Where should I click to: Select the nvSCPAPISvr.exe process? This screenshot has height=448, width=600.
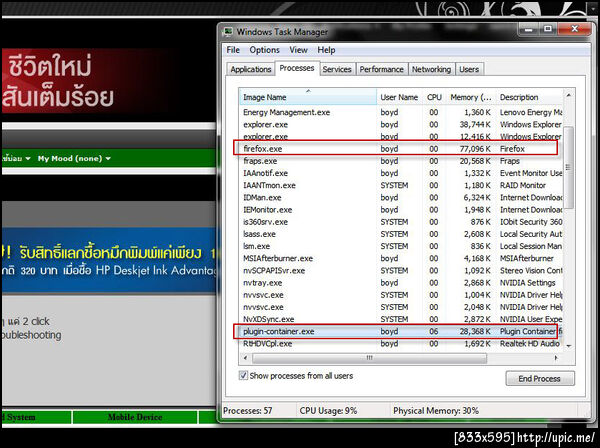tap(401, 270)
